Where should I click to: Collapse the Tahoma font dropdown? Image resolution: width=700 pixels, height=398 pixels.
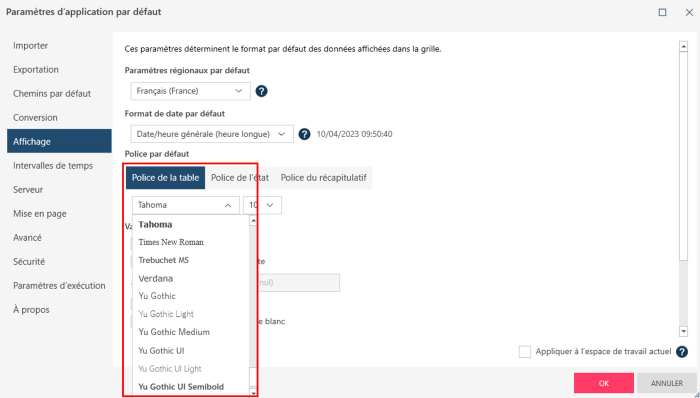[186, 205]
